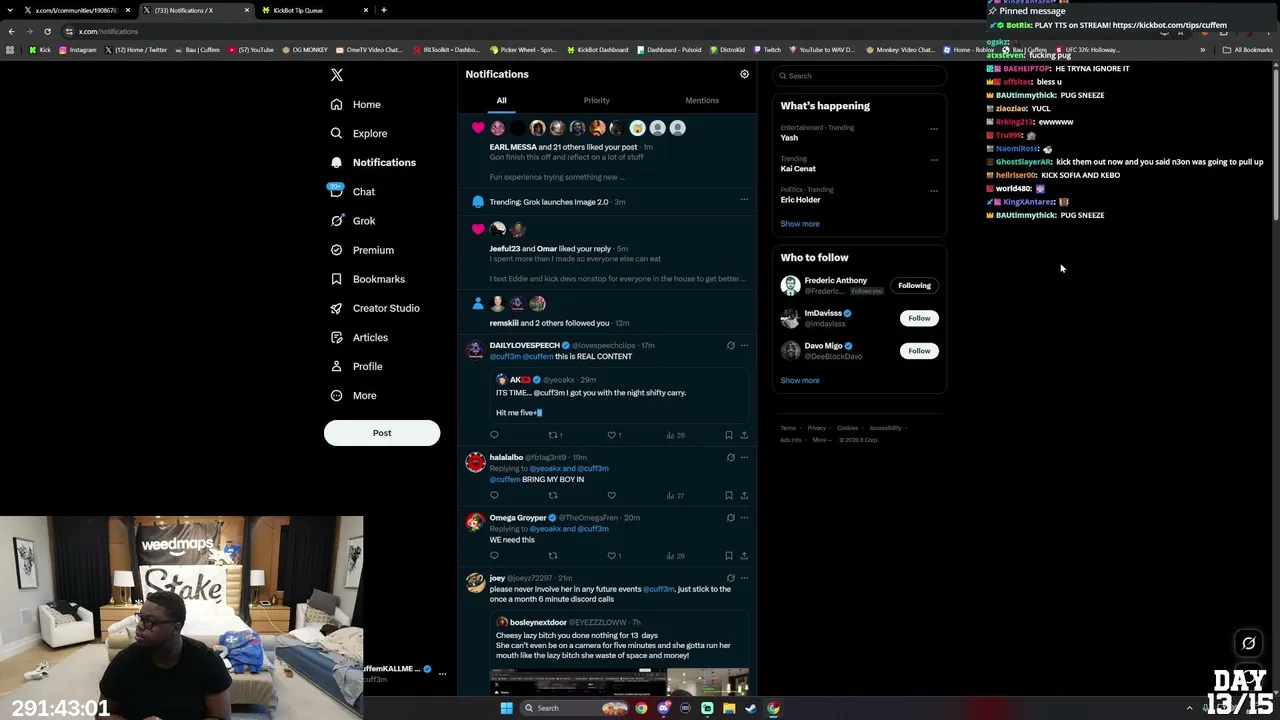Like halalalbo's post
Viewport: 1280px width, 720px height.
click(x=612, y=495)
